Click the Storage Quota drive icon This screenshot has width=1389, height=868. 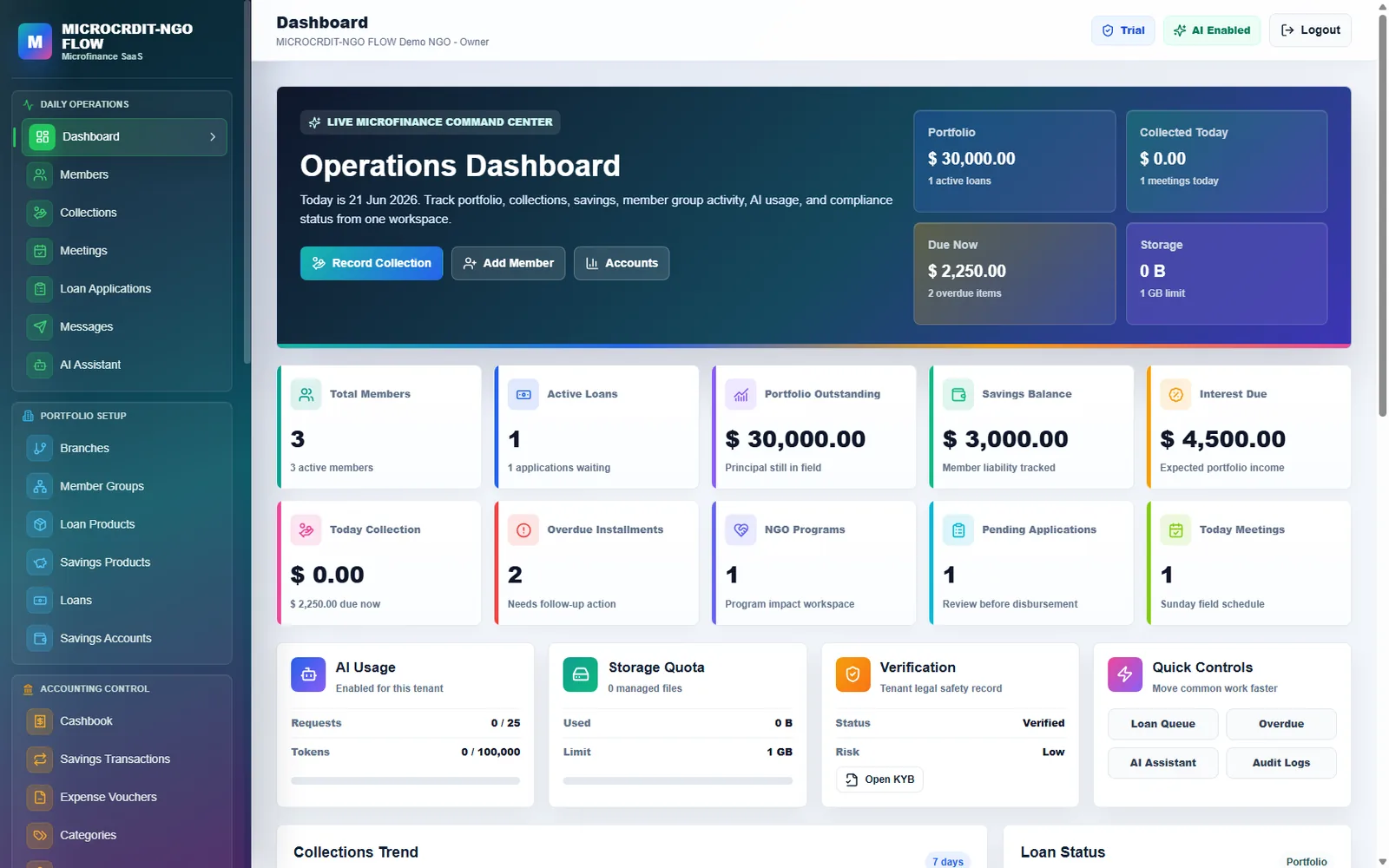(x=581, y=674)
